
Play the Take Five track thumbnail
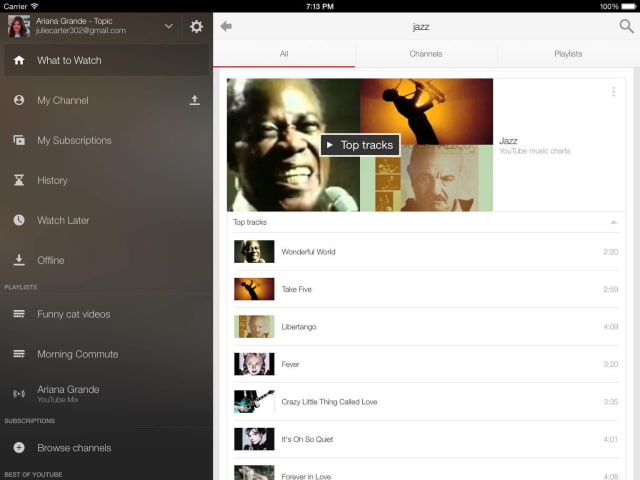(254, 289)
